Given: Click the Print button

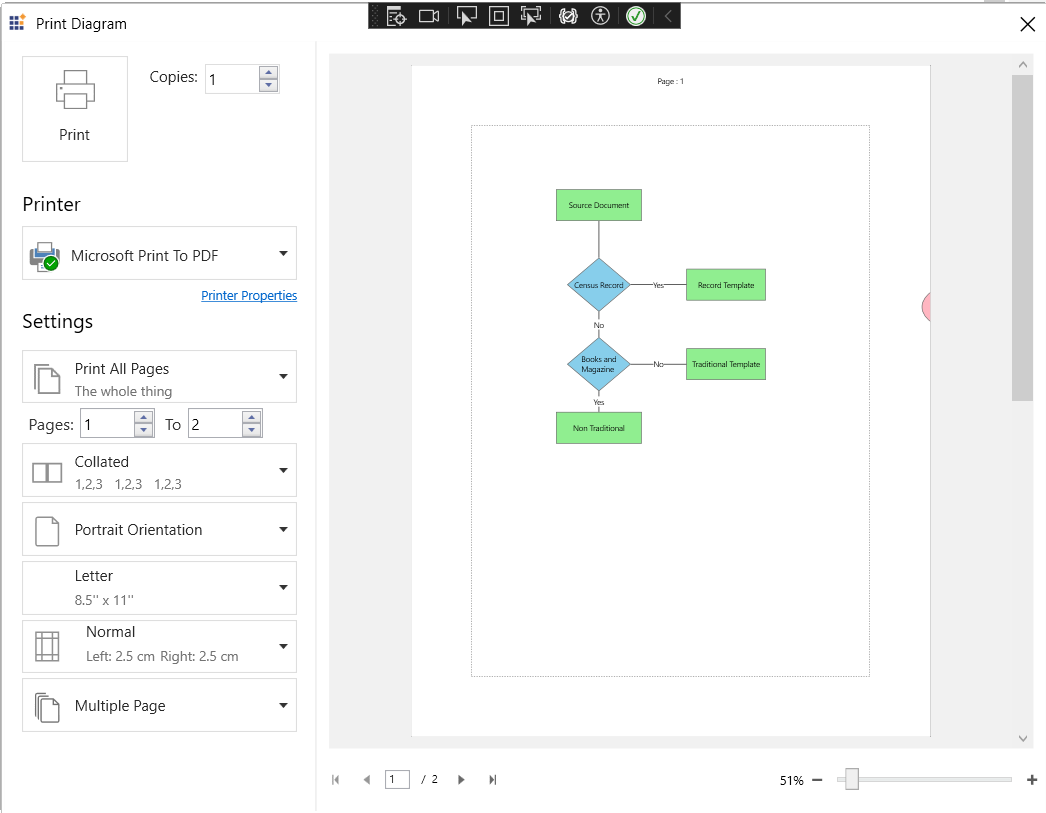Looking at the screenshot, I should point(75,109).
